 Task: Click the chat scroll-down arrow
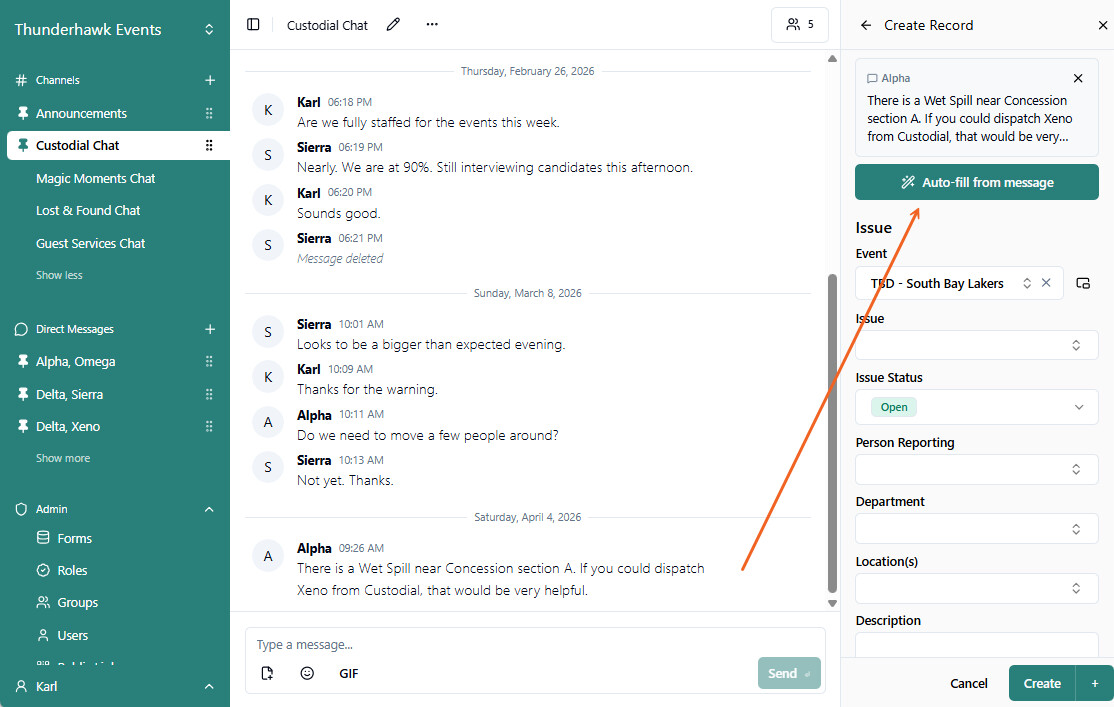(x=832, y=603)
